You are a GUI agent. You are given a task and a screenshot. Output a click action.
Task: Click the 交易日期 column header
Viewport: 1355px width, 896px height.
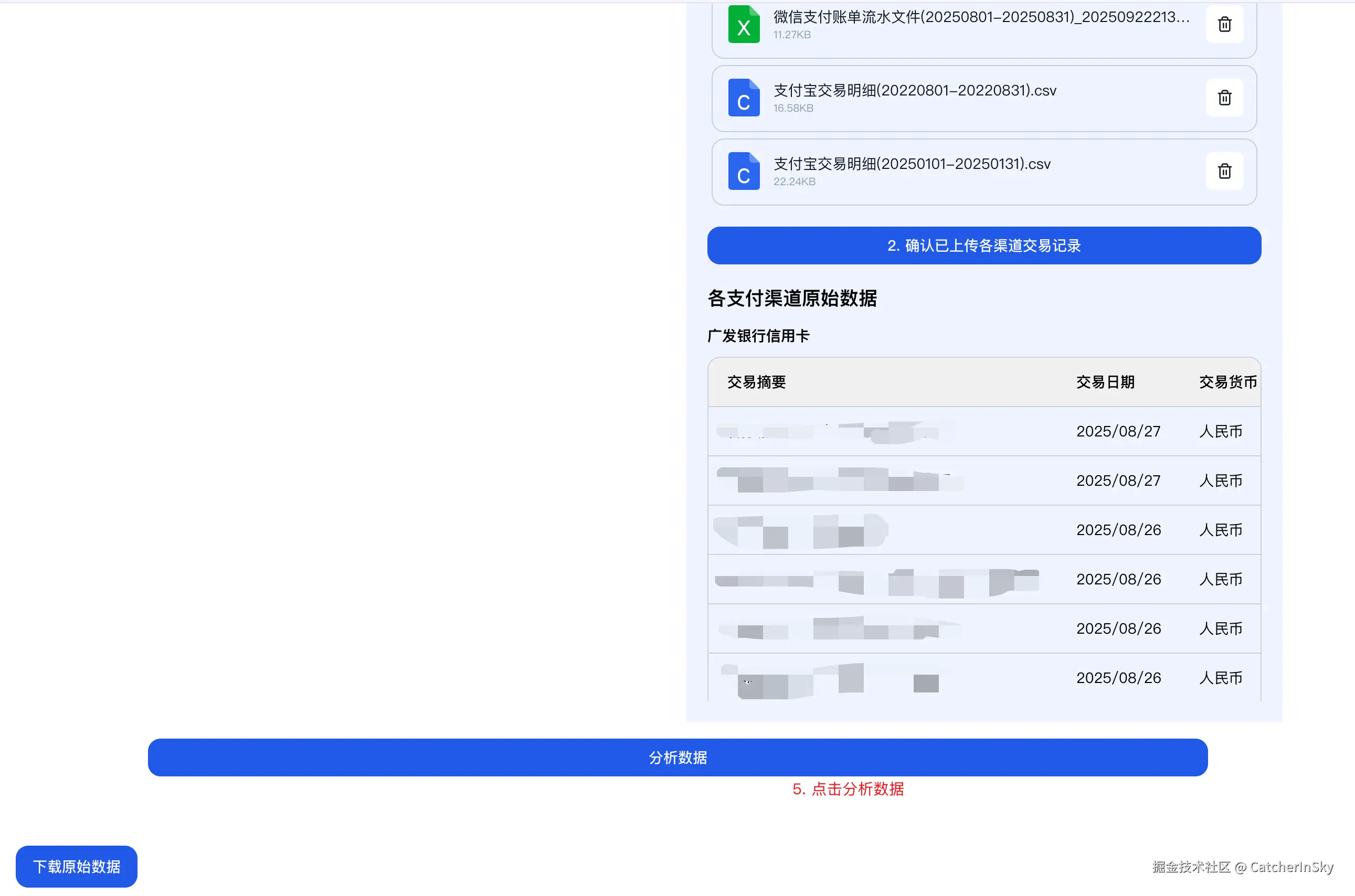[x=1105, y=382]
